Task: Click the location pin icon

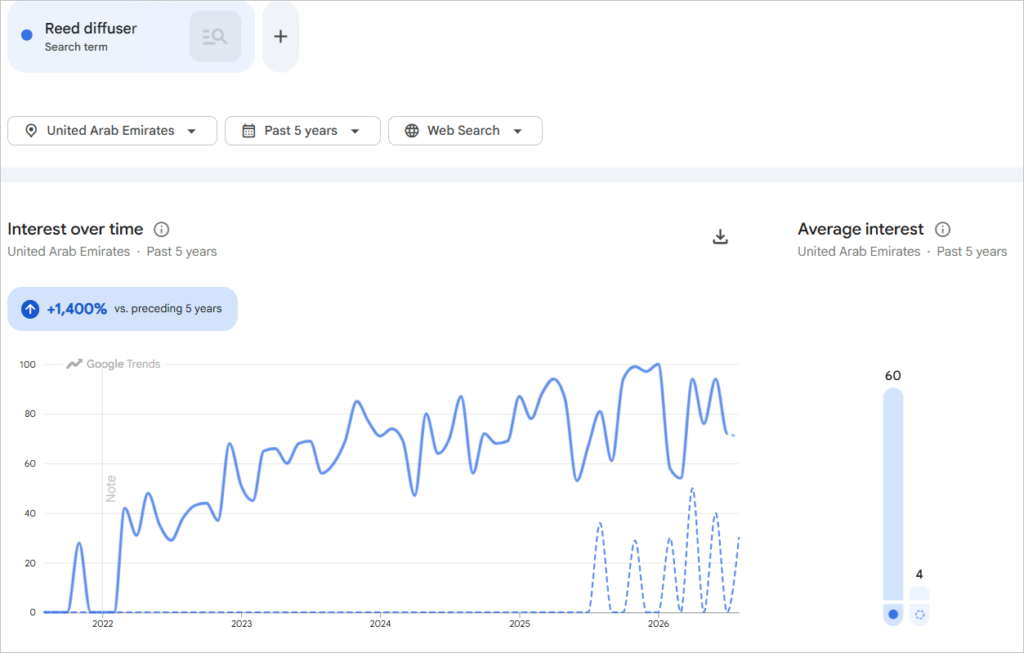Action: (x=31, y=131)
